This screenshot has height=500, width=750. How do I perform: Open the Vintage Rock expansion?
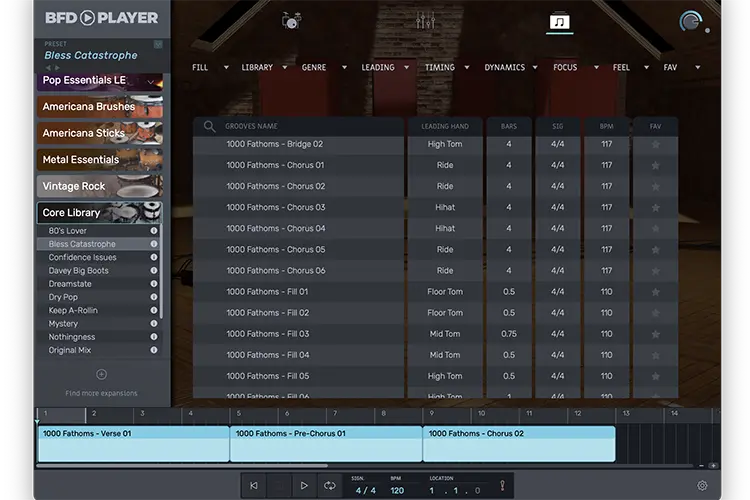click(x=100, y=186)
